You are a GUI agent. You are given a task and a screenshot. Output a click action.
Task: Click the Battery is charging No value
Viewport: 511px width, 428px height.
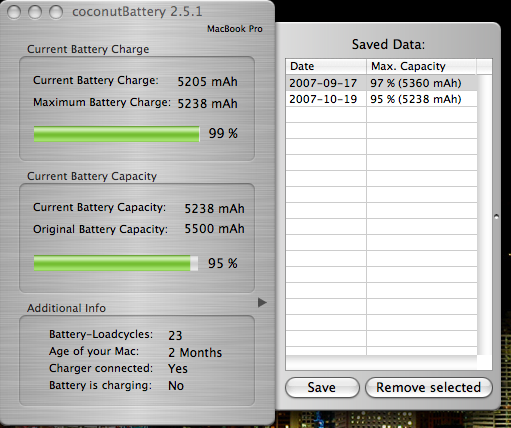pyautogui.click(x=176, y=386)
